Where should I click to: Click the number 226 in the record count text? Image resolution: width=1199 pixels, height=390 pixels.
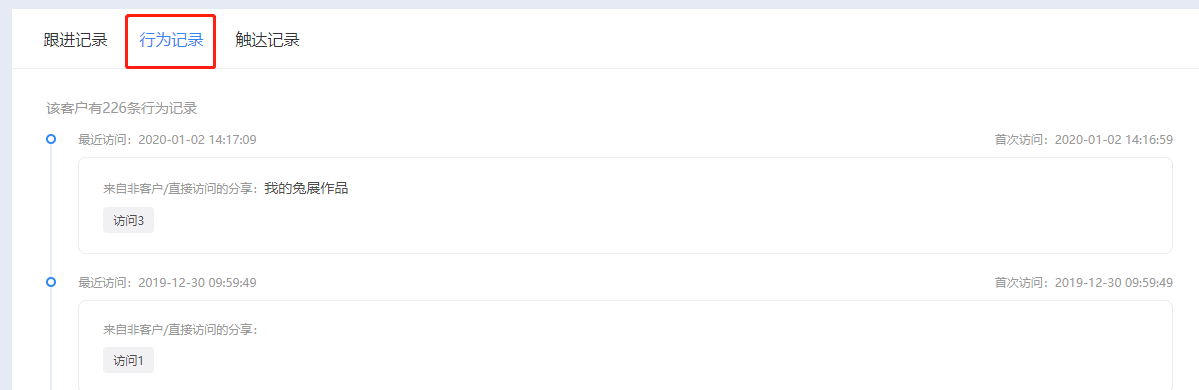tap(114, 108)
